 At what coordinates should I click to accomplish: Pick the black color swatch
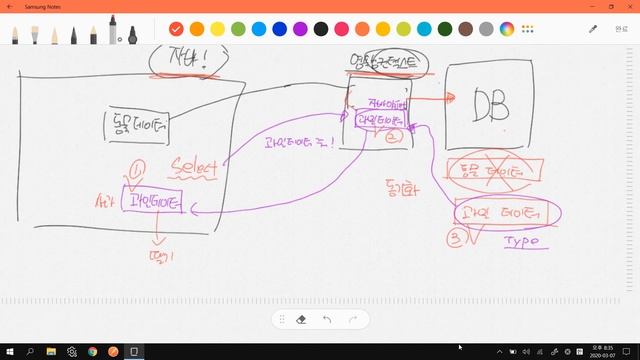pos(321,29)
